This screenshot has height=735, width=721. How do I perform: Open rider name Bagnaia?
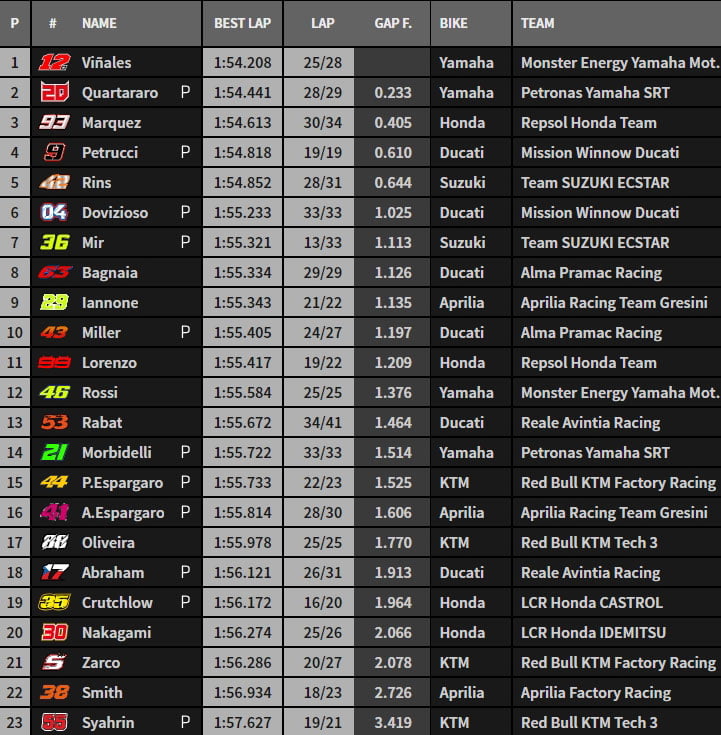pos(110,272)
